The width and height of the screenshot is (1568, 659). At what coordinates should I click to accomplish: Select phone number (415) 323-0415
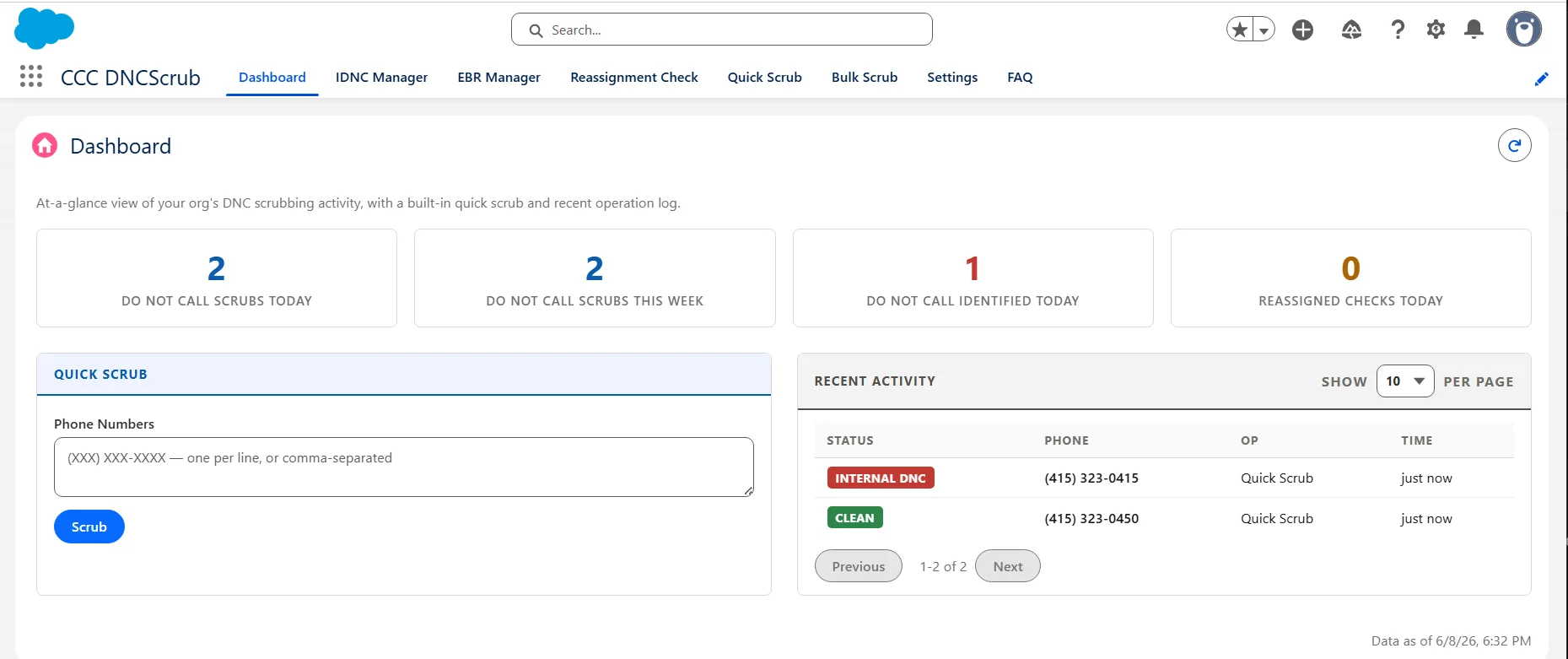(1091, 478)
